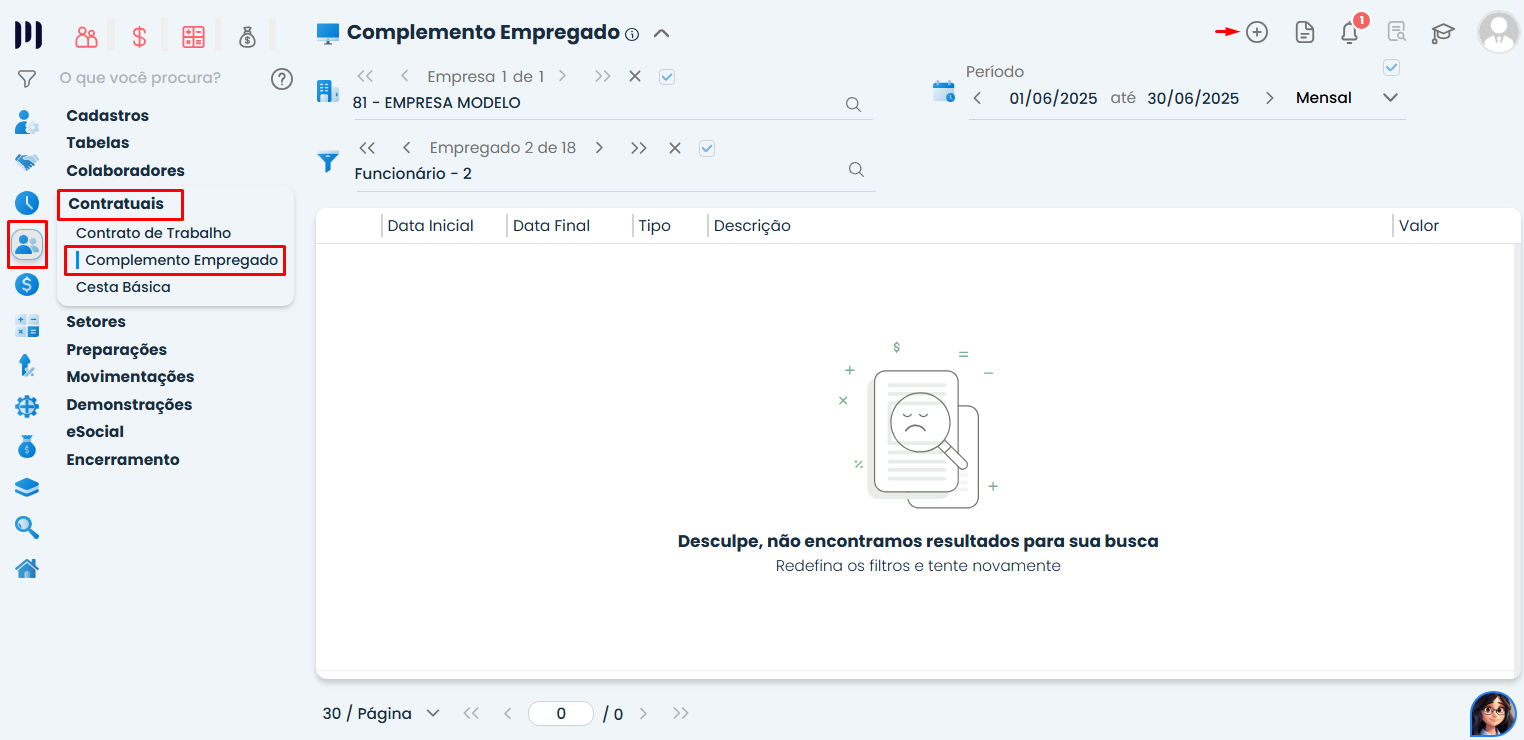The width and height of the screenshot is (1524, 740).
Task: Click the graduation cap training icon
Action: click(1442, 33)
